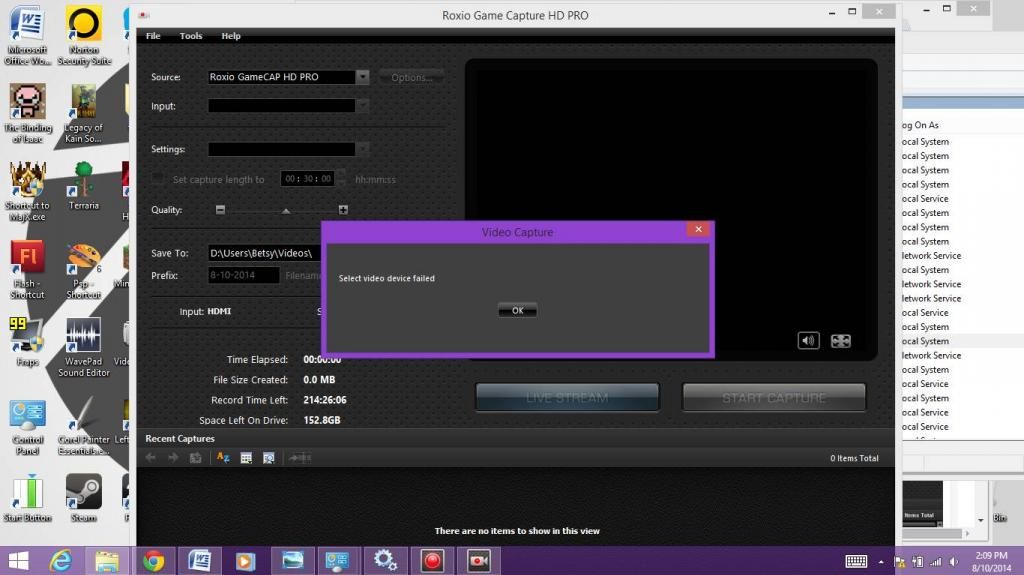
Task: Toggle the preview audio speaker icon
Action: (x=808, y=340)
